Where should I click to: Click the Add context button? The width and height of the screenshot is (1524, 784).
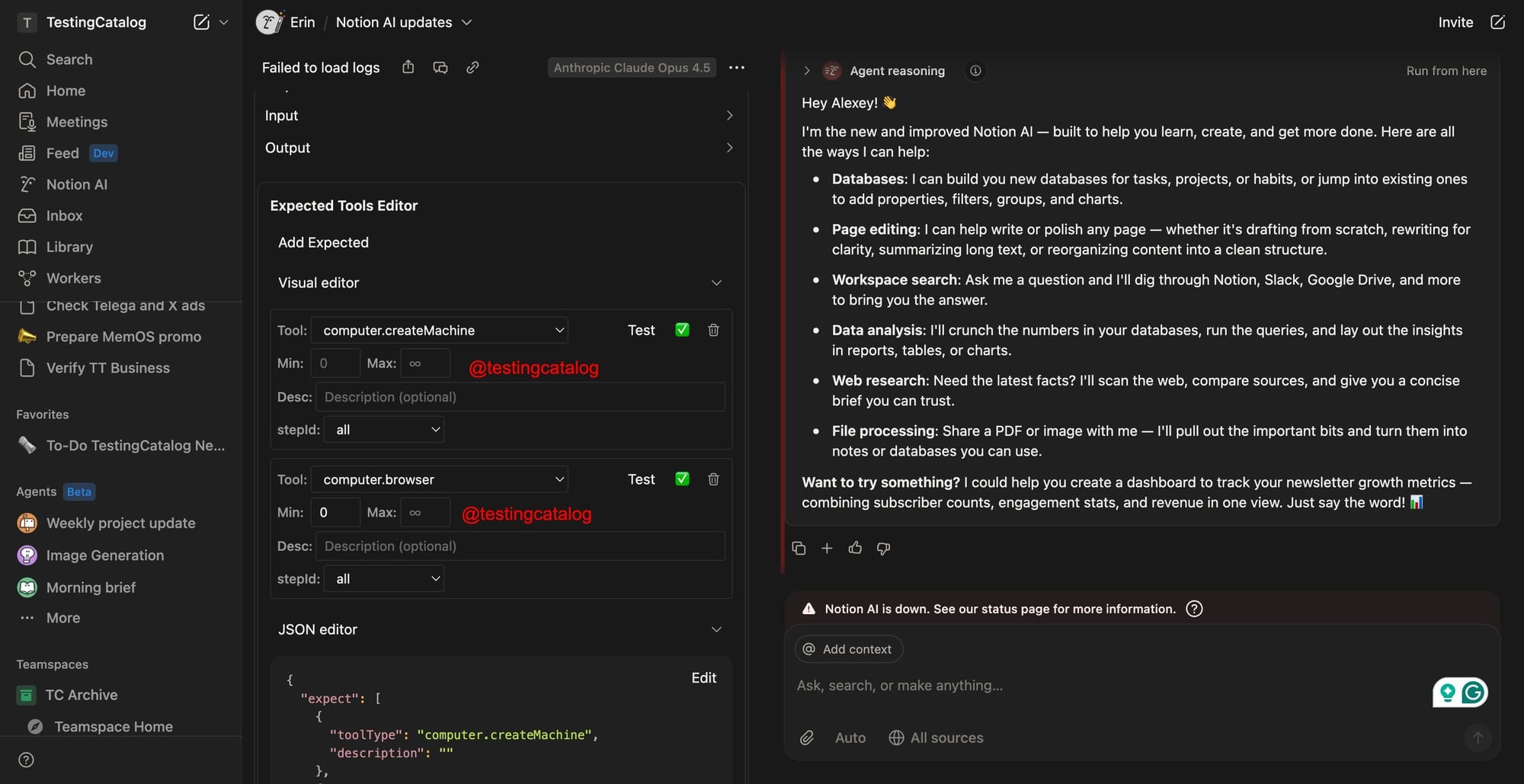click(848, 649)
